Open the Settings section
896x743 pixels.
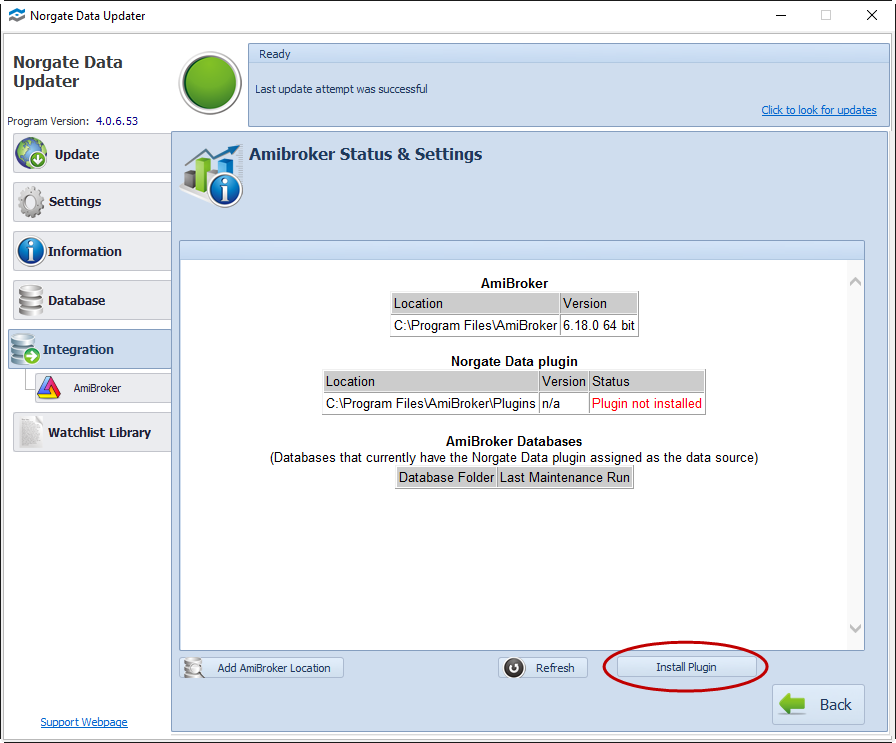pos(92,202)
